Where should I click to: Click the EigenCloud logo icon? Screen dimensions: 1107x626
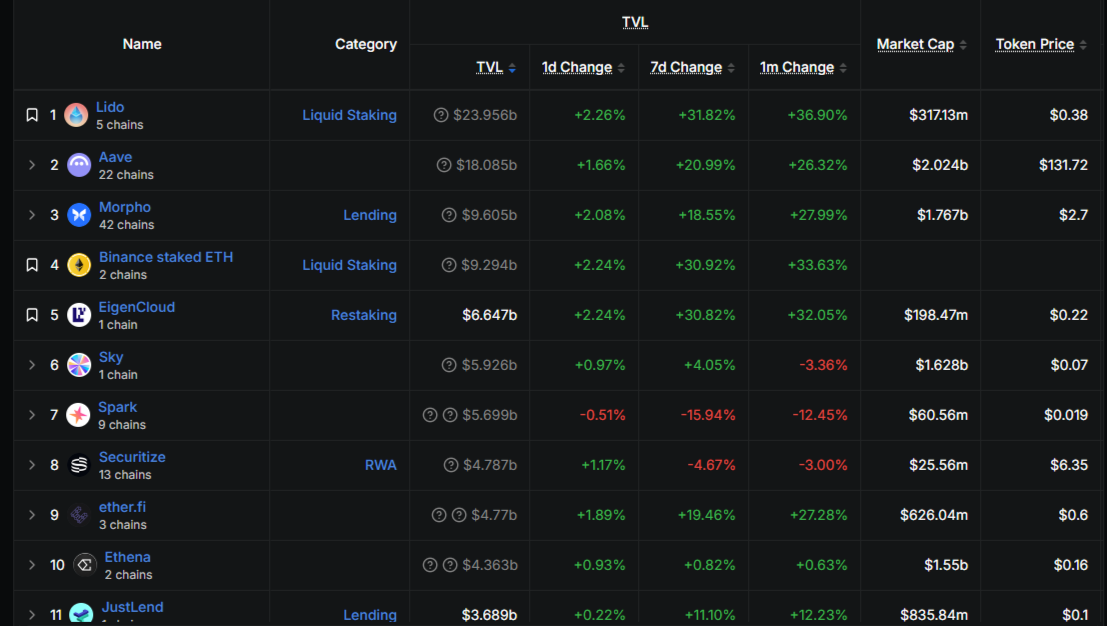(x=79, y=315)
